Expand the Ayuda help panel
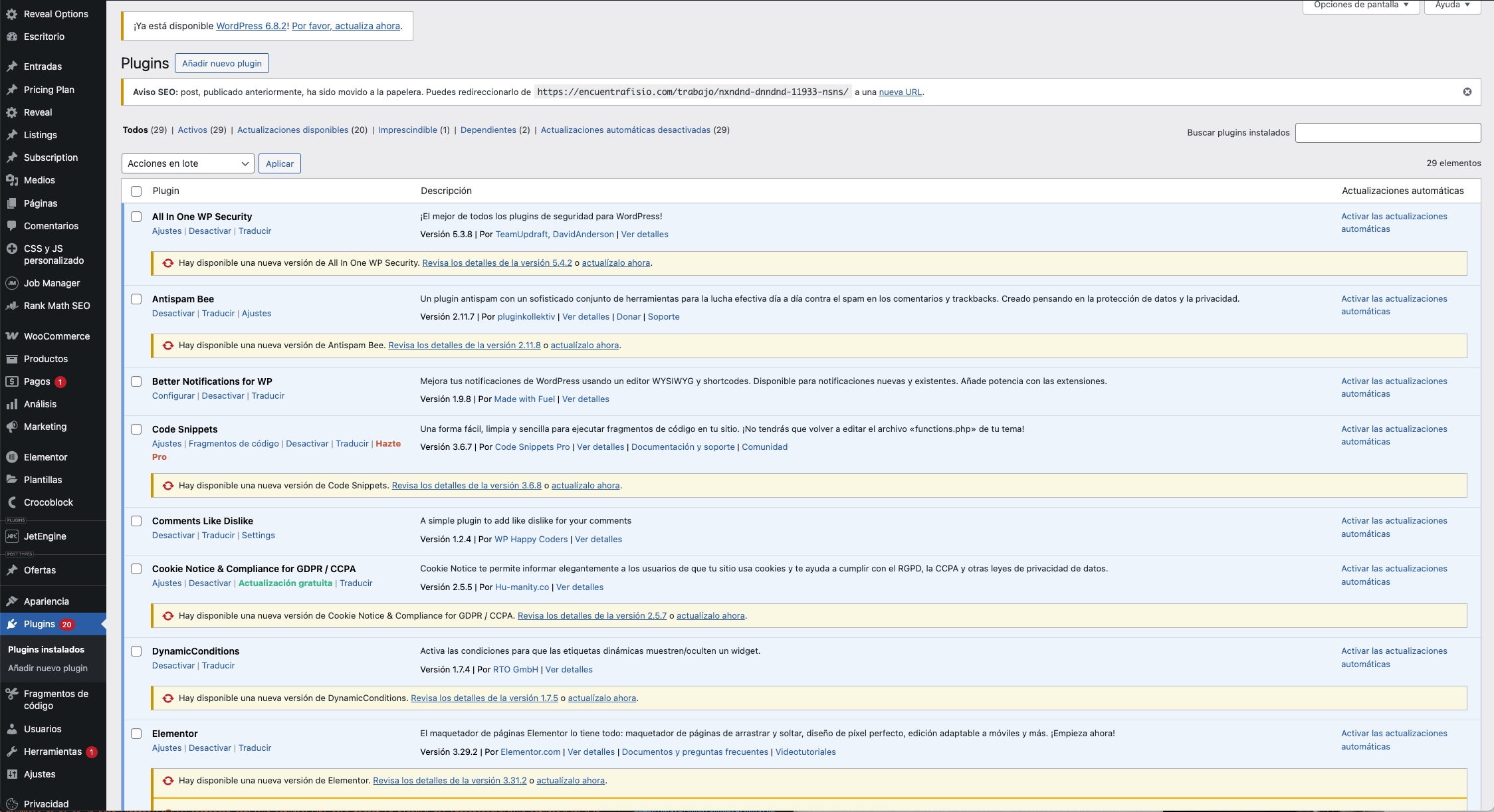Image resolution: width=1494 pixels, height=812 pixels. pos(1452,5)
